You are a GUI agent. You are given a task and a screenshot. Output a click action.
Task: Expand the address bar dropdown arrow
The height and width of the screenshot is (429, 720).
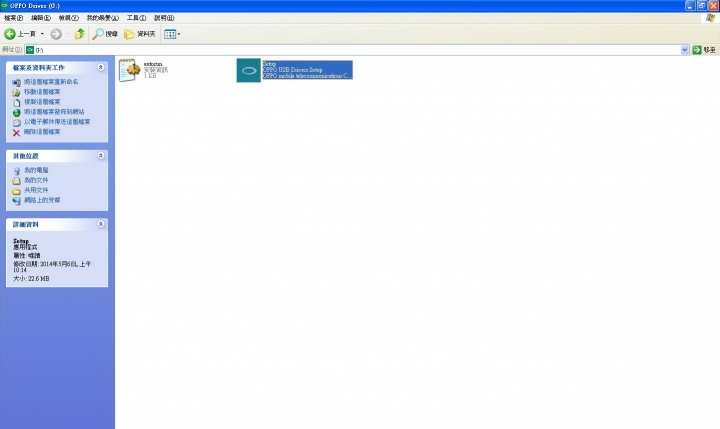[685, 50]
